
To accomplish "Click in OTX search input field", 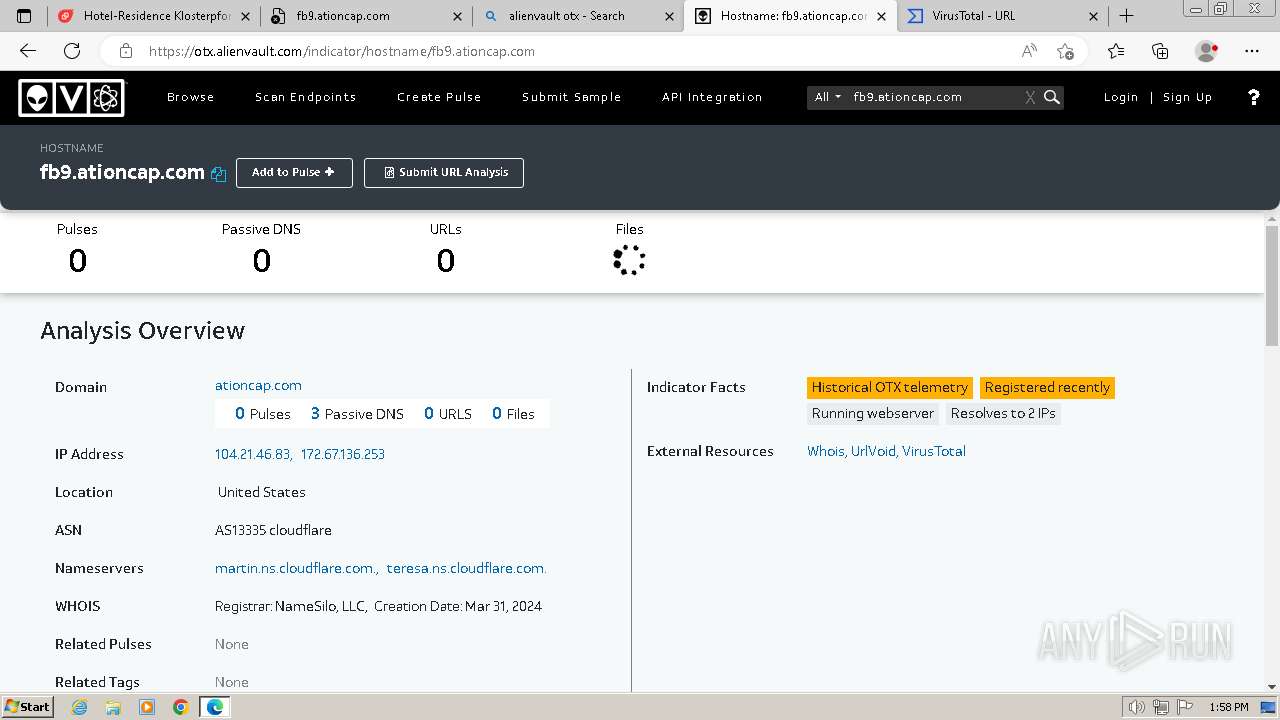I will tap(935, 97).
